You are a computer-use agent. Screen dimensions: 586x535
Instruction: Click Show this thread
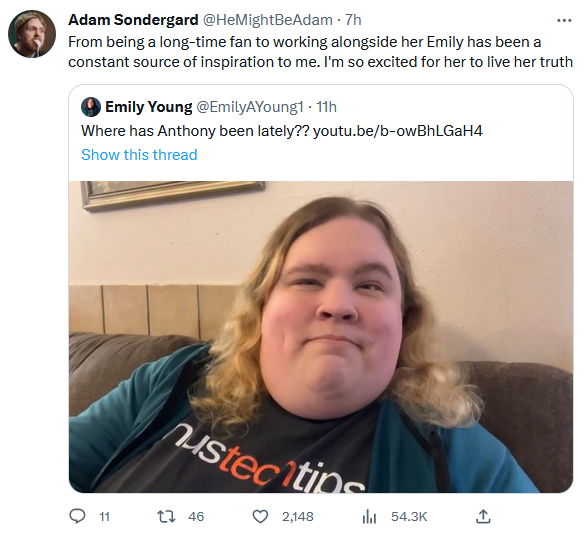[x=139, y=155]
